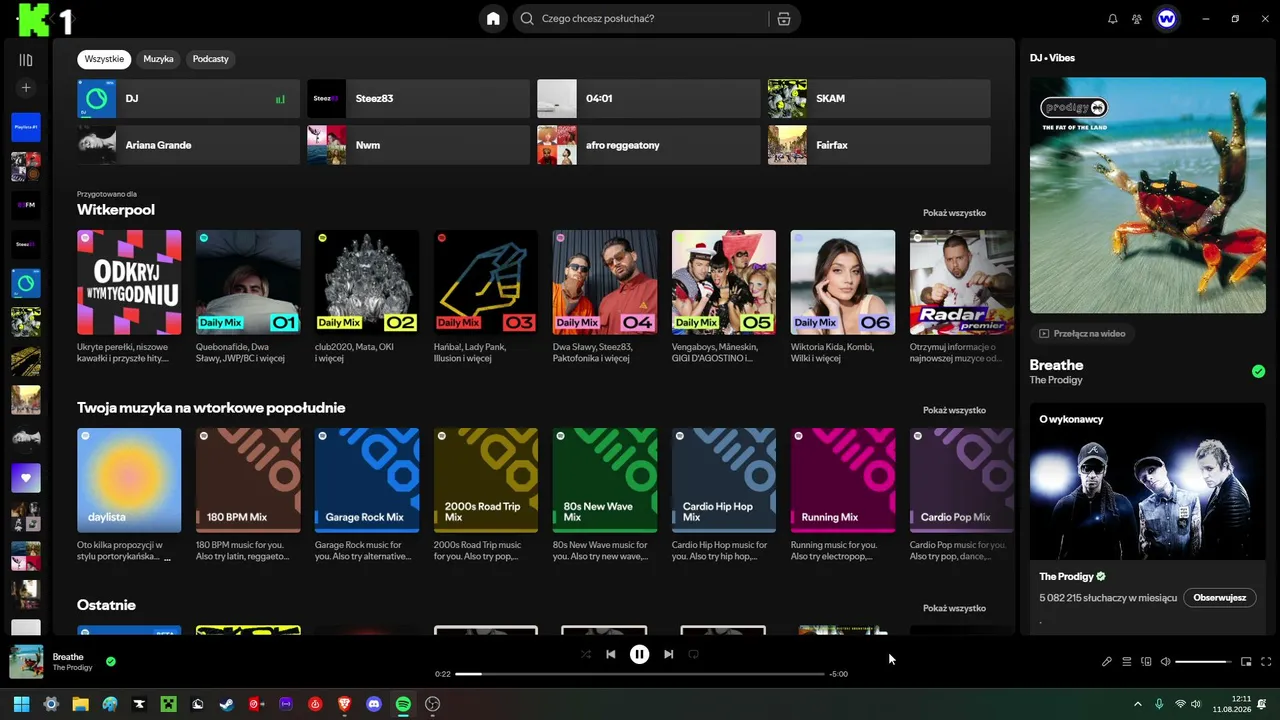The width and height of the screenshot is (1280, 720).
Task: Open the SKAM shortcut tile
Action: click(x=879, y=99)
